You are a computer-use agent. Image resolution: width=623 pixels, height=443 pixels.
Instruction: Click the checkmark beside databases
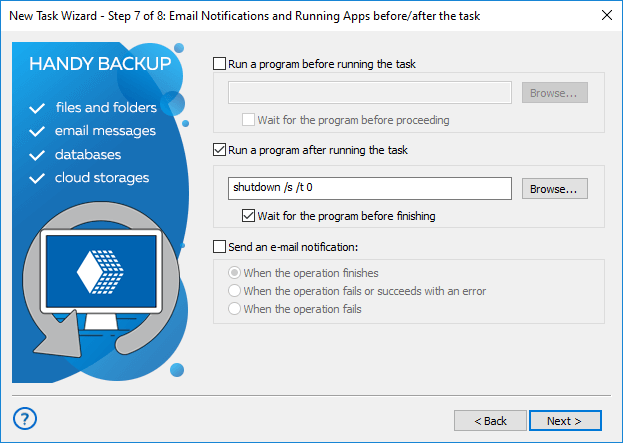click(38, 155)
